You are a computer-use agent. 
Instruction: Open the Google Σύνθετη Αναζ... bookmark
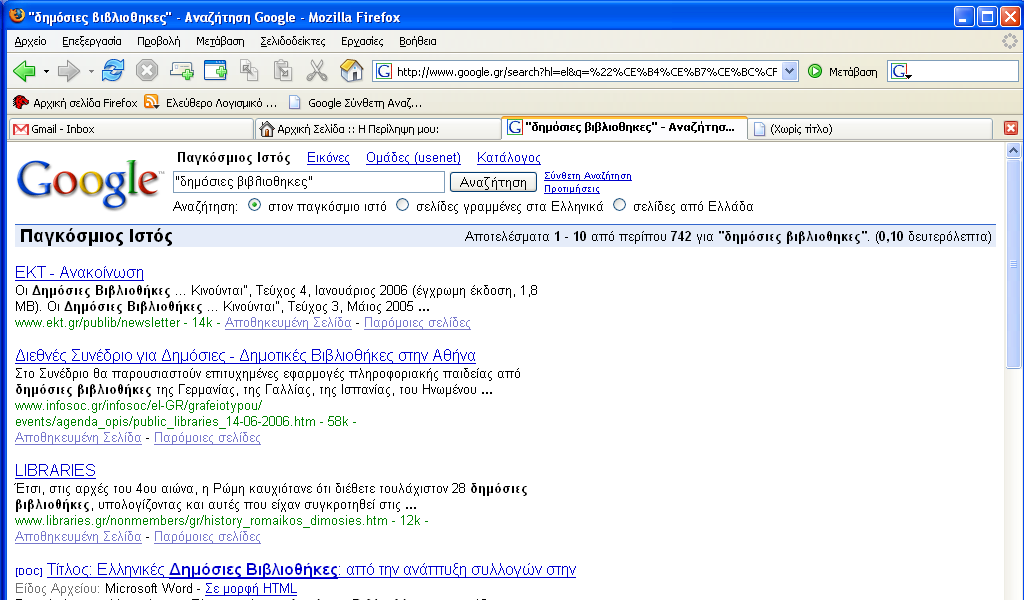(355, 103)
